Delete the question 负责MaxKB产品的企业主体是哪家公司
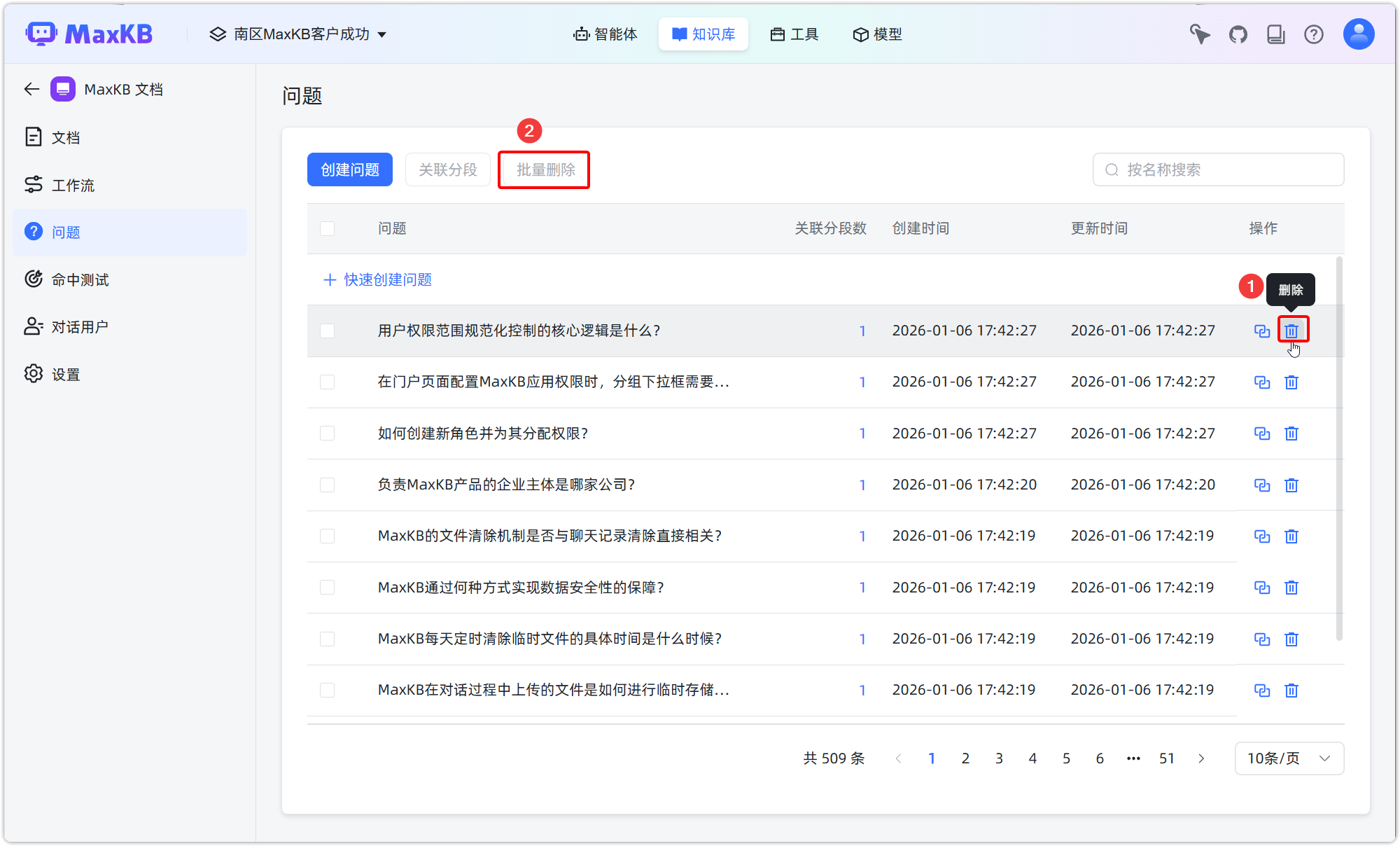1400x846 pixels. coord(1291,485)
